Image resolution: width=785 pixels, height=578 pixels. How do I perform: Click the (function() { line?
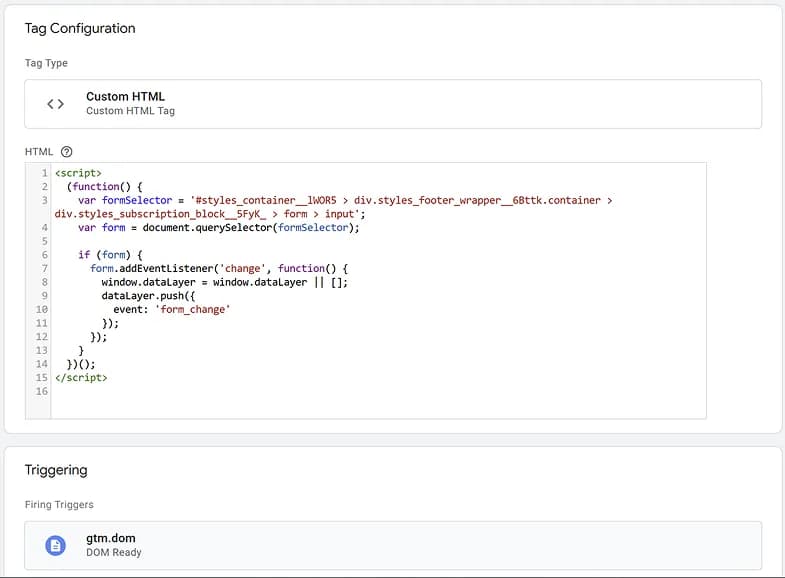pyautogui.click(x=105, y=187)
